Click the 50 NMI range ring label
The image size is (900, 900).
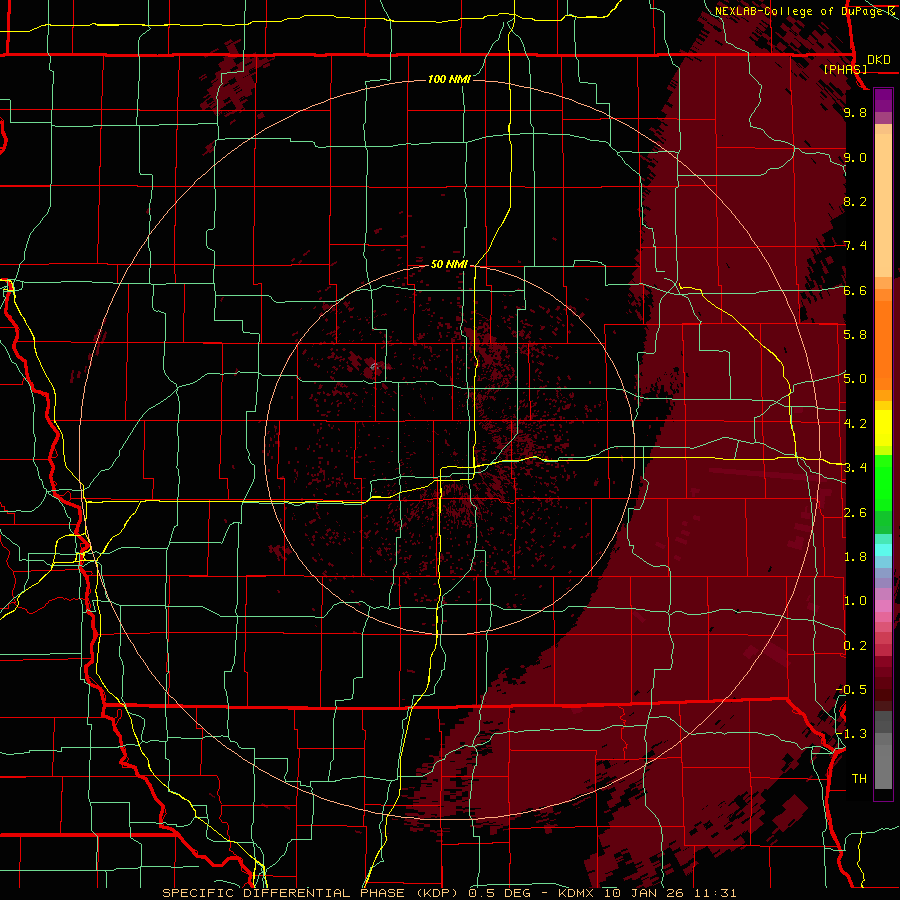point(449,264)
